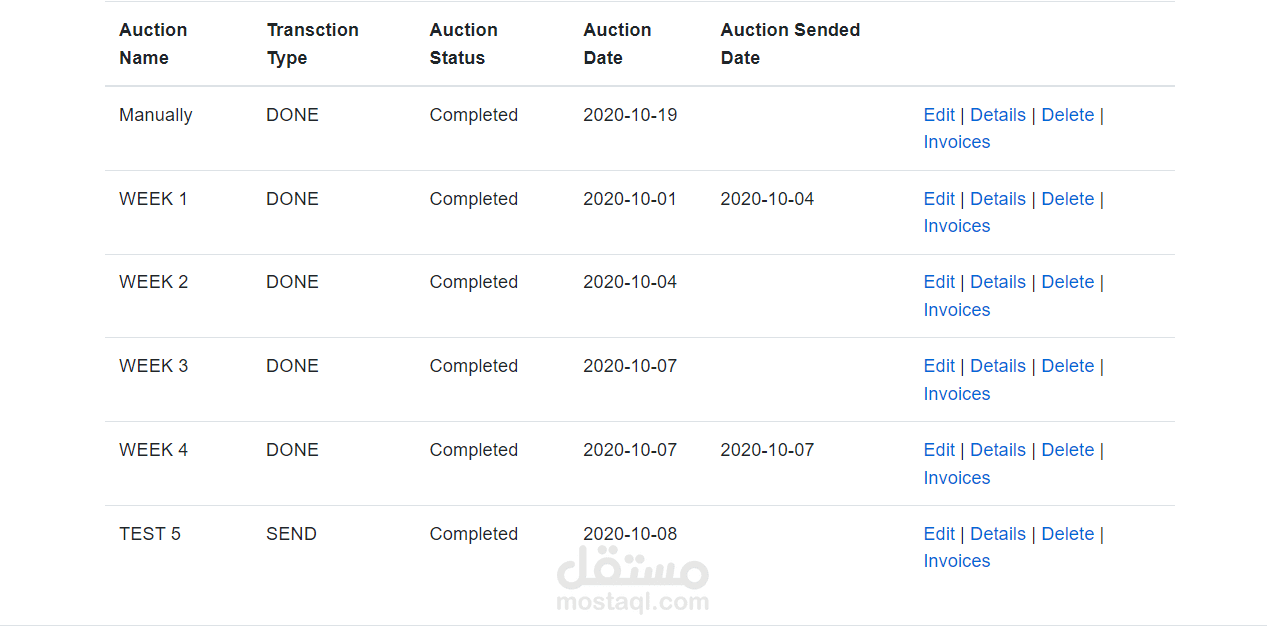Open Invoices for WEEK 1 auction
Viewport: 1267px width, 628px height.
pyautogui.click(x=956, y=226)
